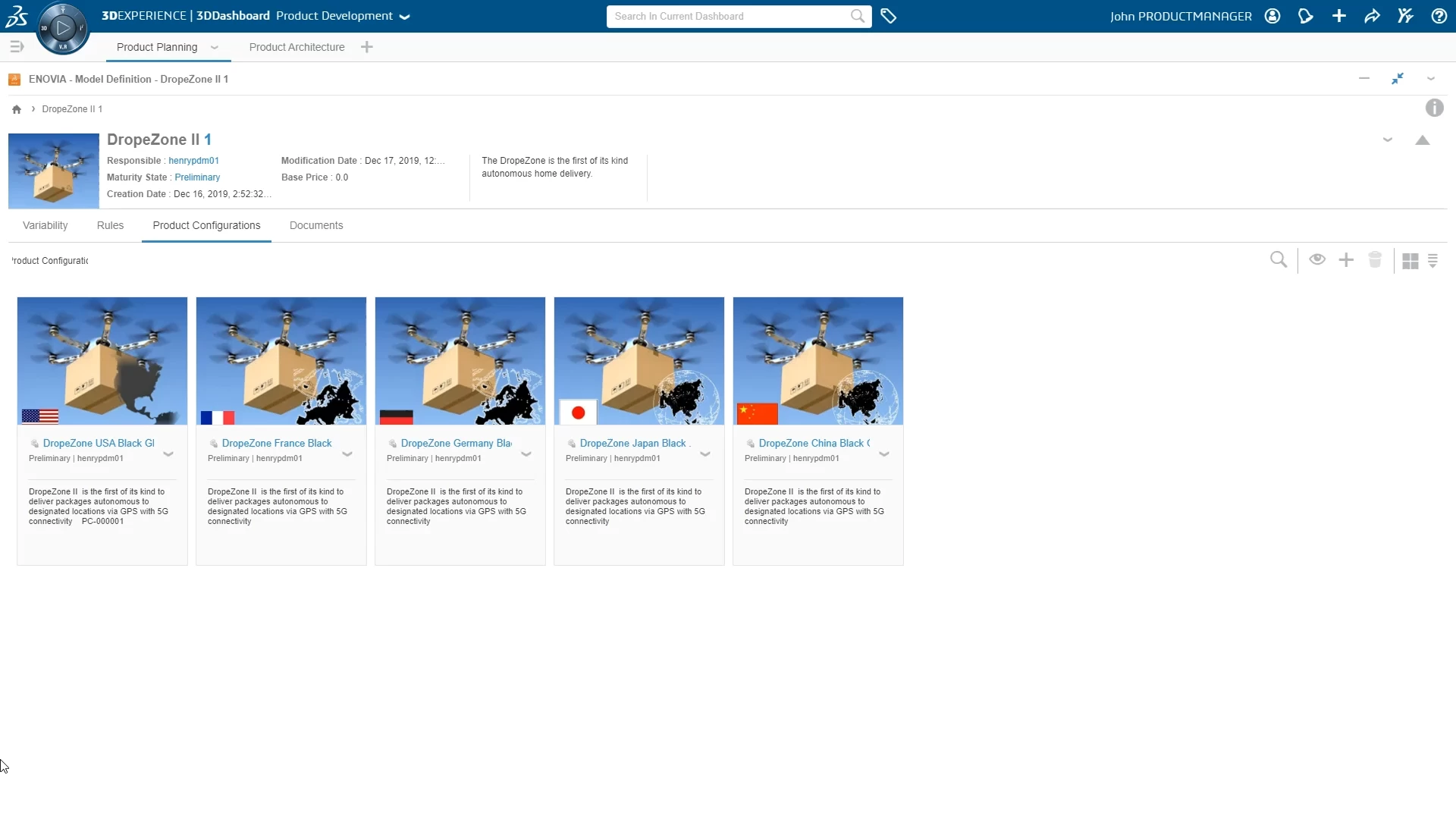Toggle list sorting with the list icon

[x=1434, y=260]
